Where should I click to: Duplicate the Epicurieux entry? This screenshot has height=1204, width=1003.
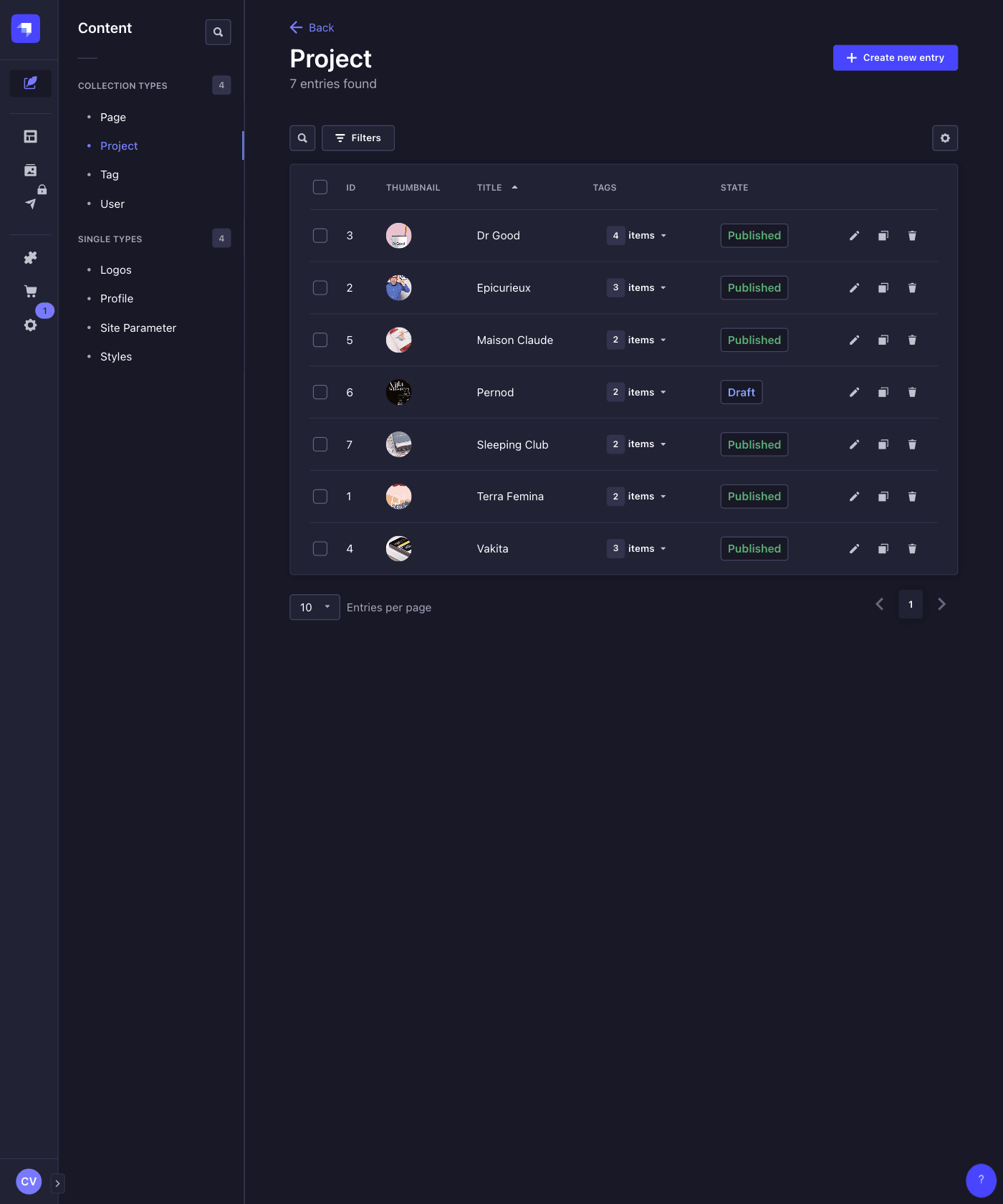883,288
